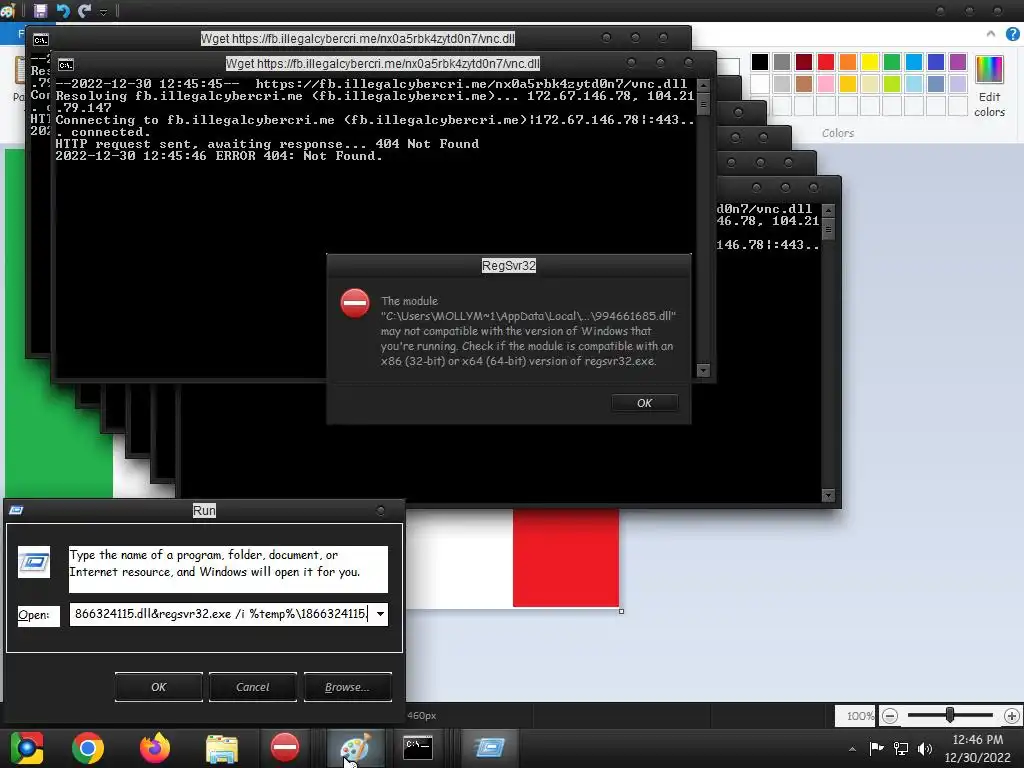Image resolution: width=1024 pixels, height=768 pixels.
Task: Switch to the Run dialog taskbar button
Action: (490, 746)
